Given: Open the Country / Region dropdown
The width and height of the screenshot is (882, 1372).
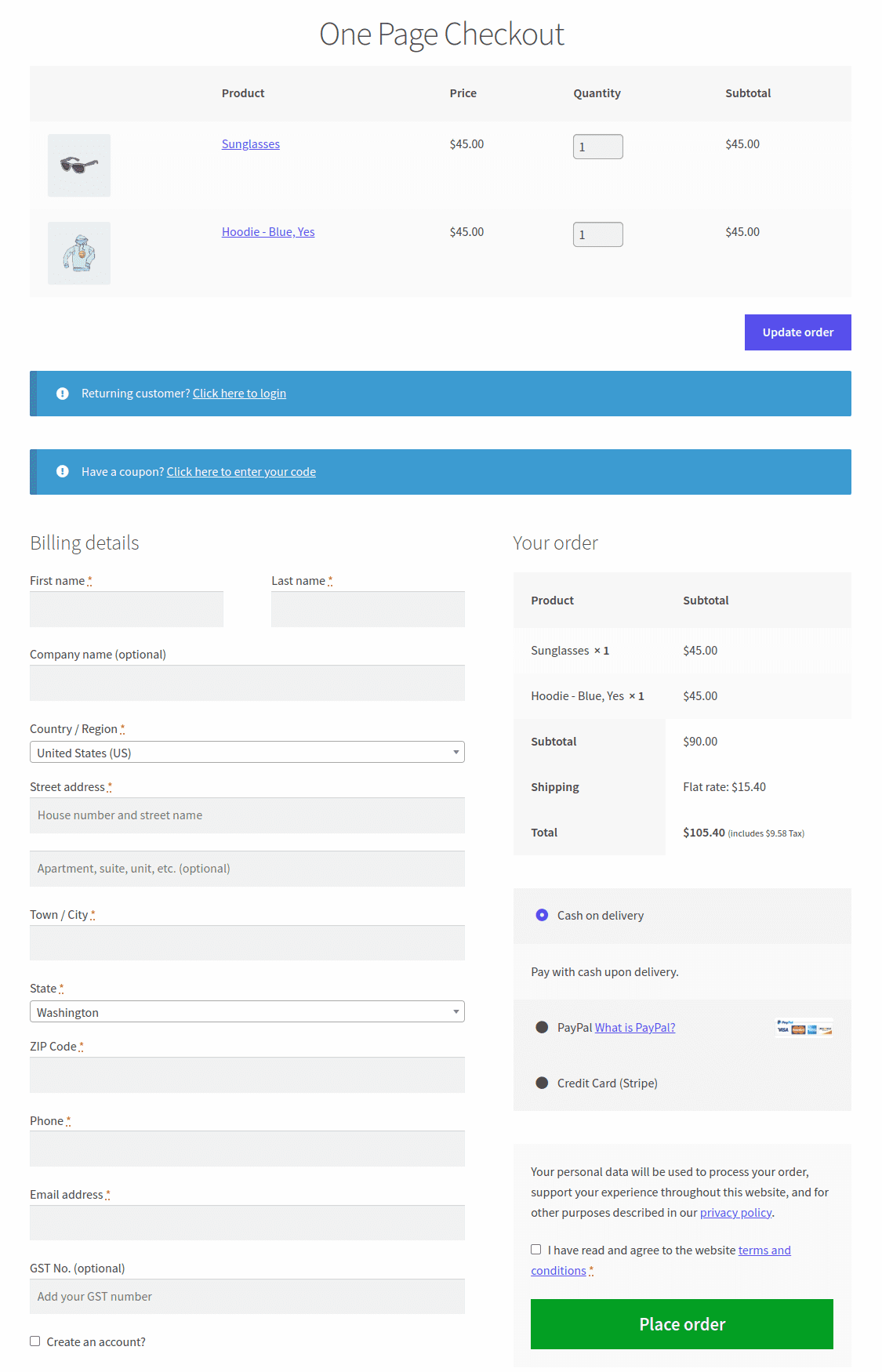Looking at the screenshot, I should tap(247, 753).
